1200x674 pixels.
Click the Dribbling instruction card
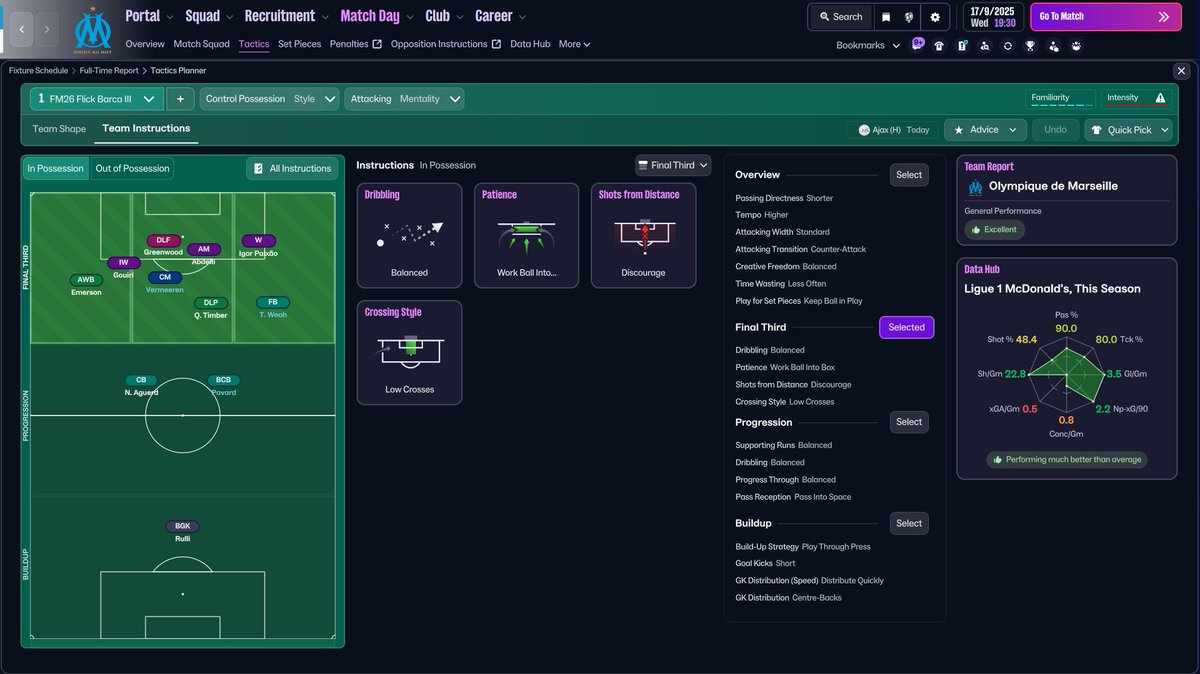click(410, 235)
